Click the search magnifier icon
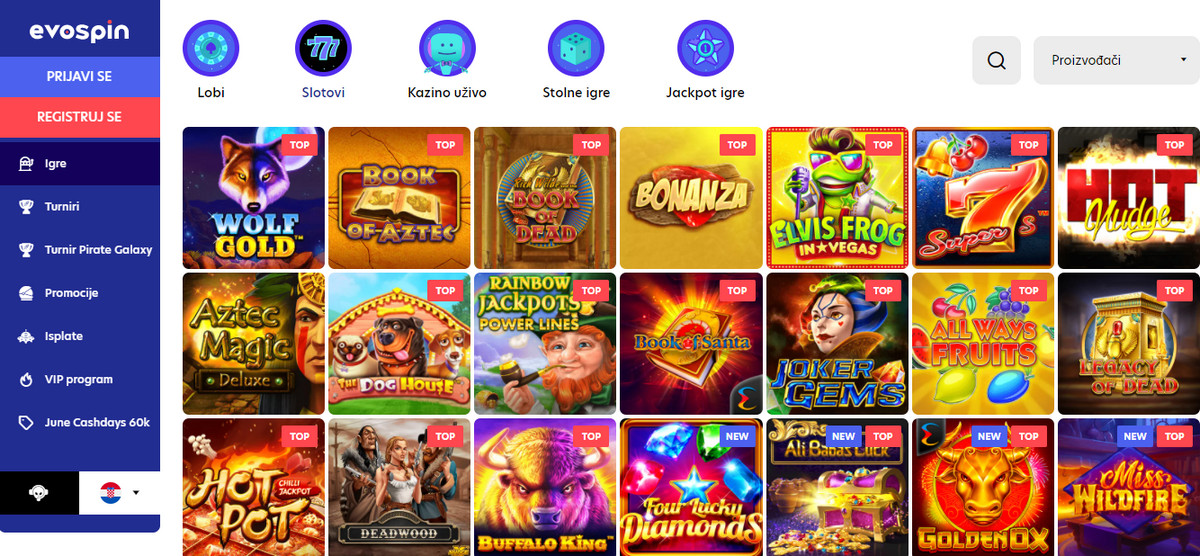Image resolution: width=1200 pixels, height=556 pixels. 996,60
